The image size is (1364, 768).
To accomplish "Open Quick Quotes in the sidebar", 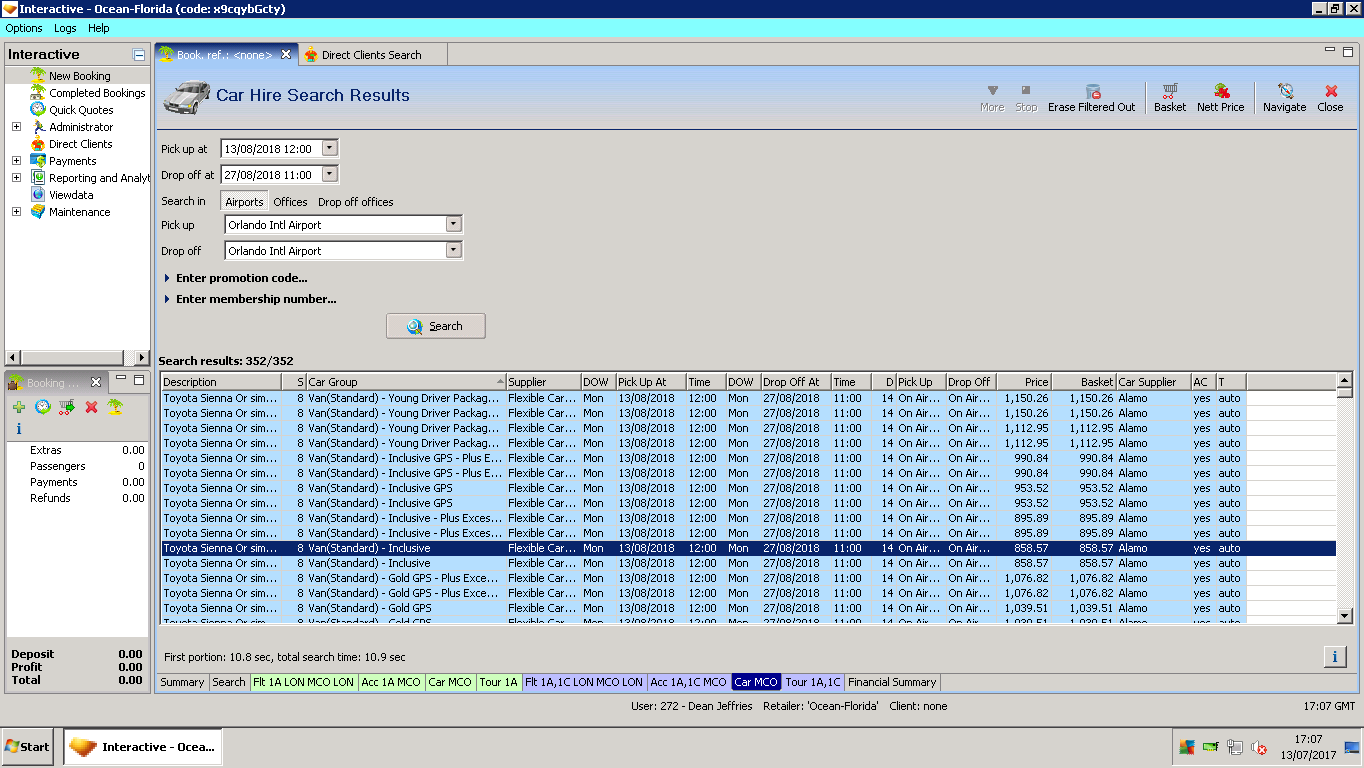I will click(x=81, y=110).
